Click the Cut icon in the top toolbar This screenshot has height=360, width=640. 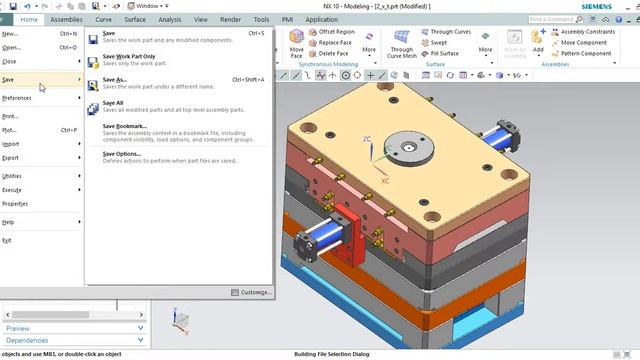(x=59, y=6)
